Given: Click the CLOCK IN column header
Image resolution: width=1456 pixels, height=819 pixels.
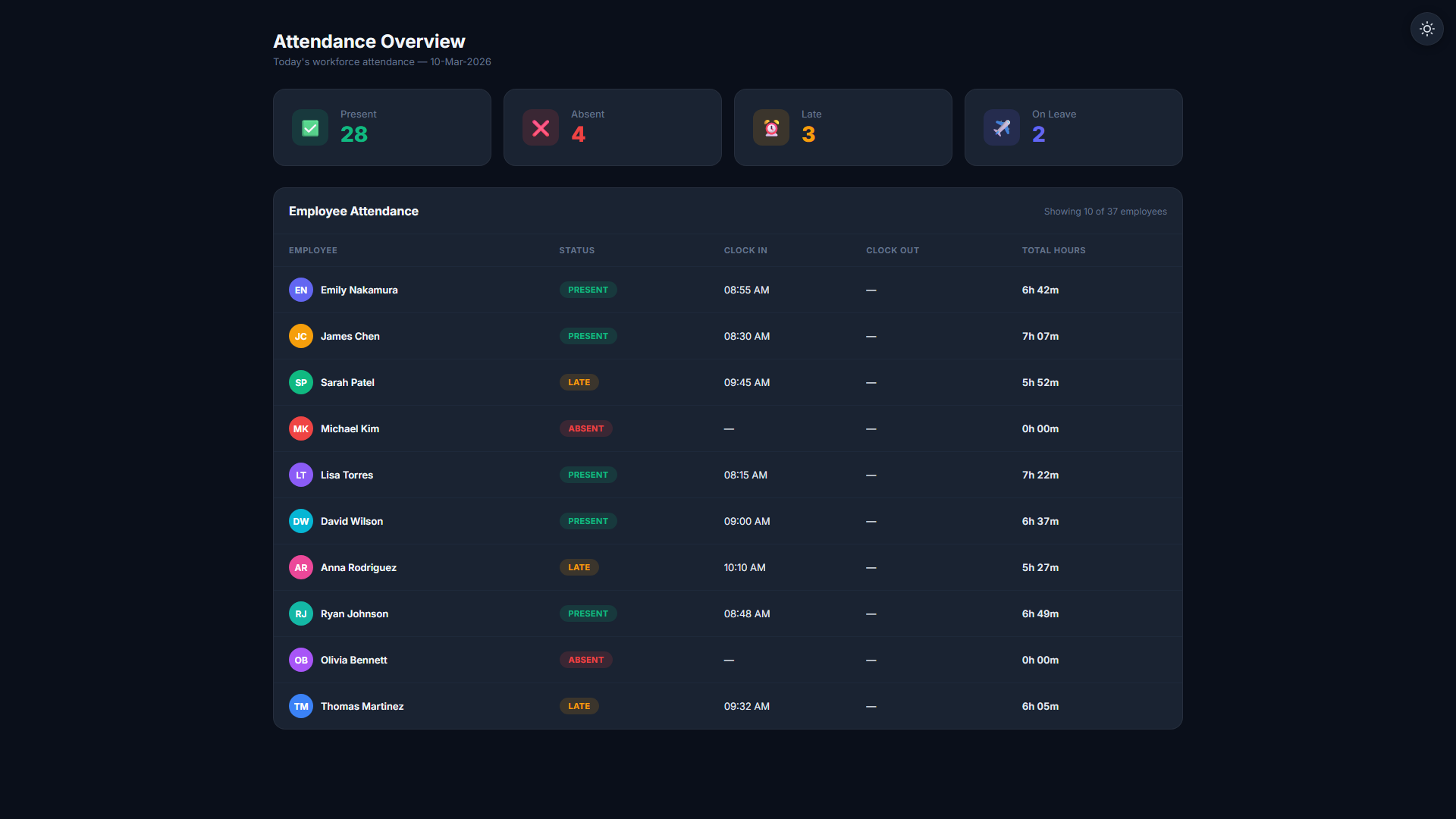Looking at the screenshot, I should pyautogui.click(x=745, y=250).
